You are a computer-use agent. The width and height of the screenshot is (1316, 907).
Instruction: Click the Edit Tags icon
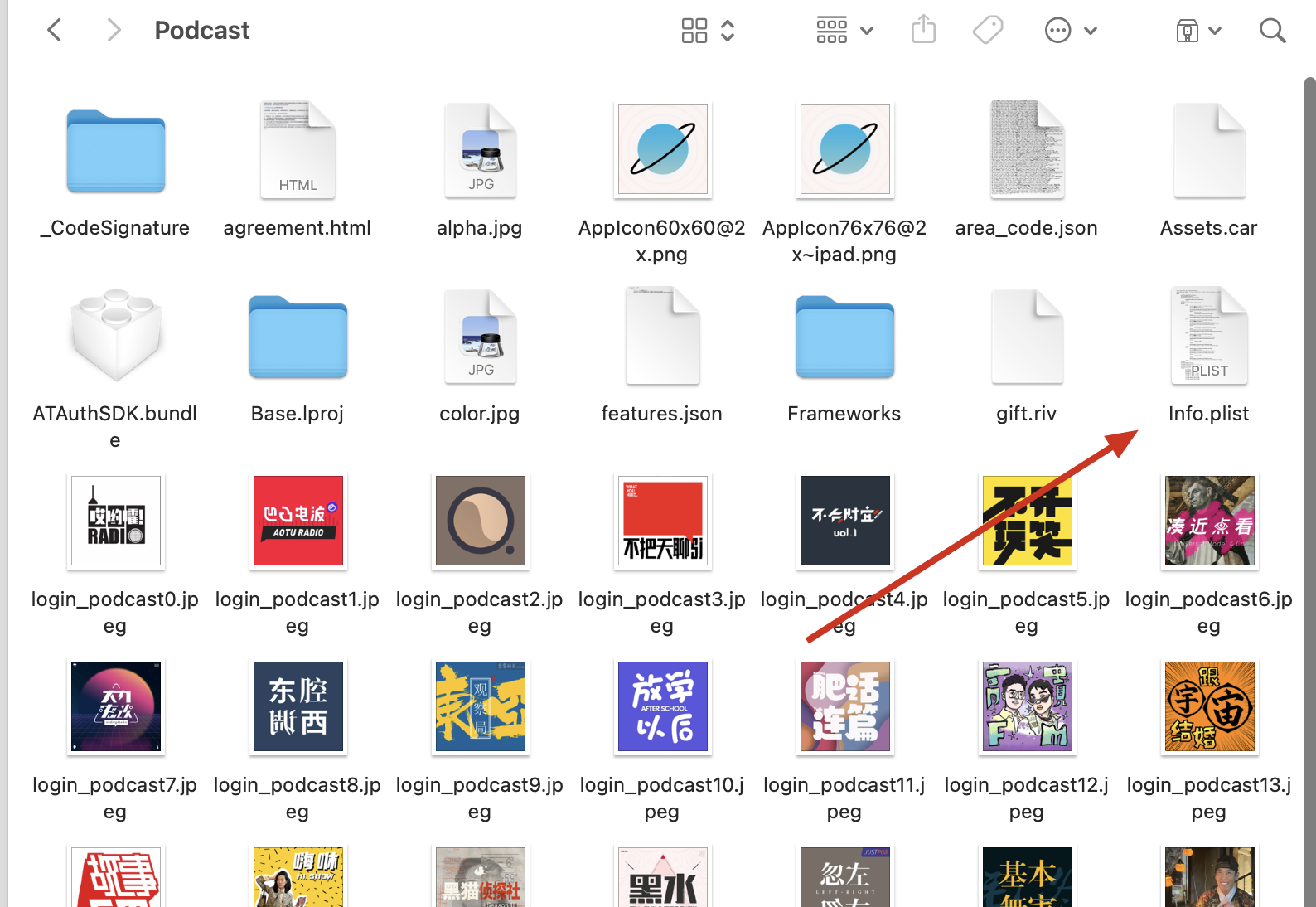coord(988,31)
